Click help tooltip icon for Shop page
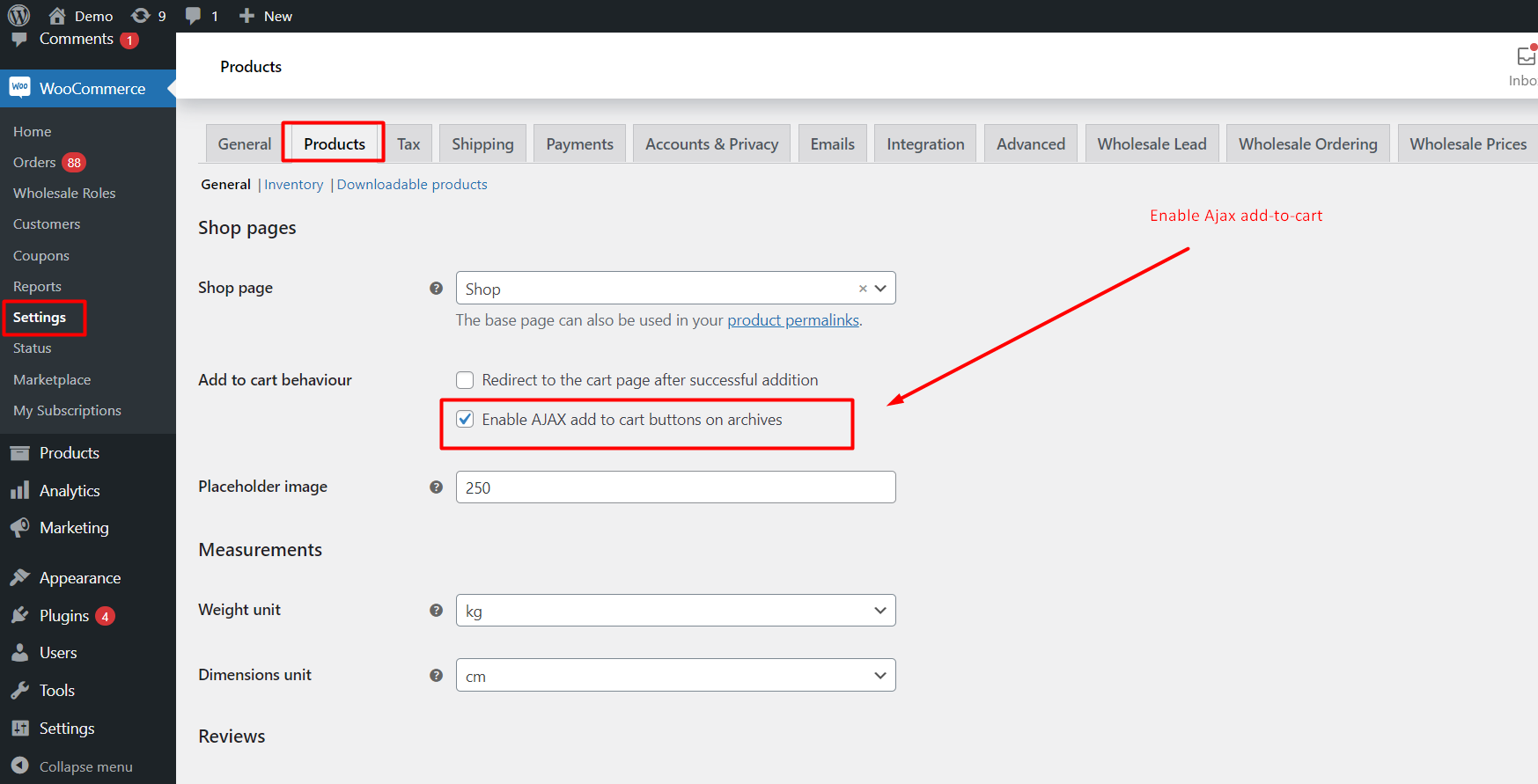The width and height of the screenshot is (1538, 784). [436, 288]
